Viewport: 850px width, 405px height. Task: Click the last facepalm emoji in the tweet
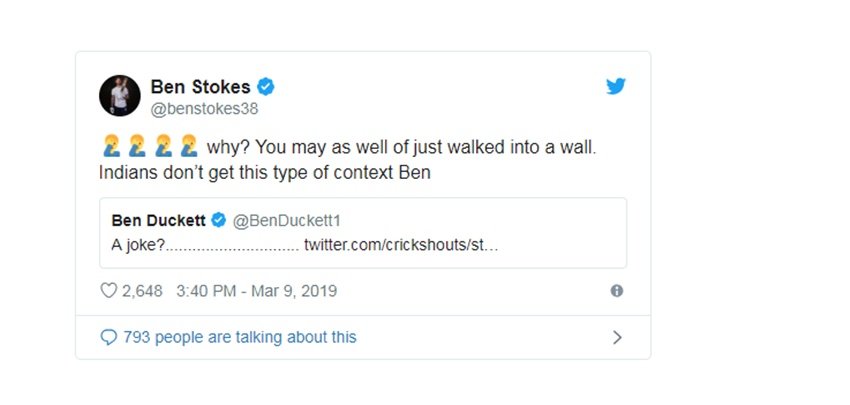pyautogui.click(x=189, y=146)
